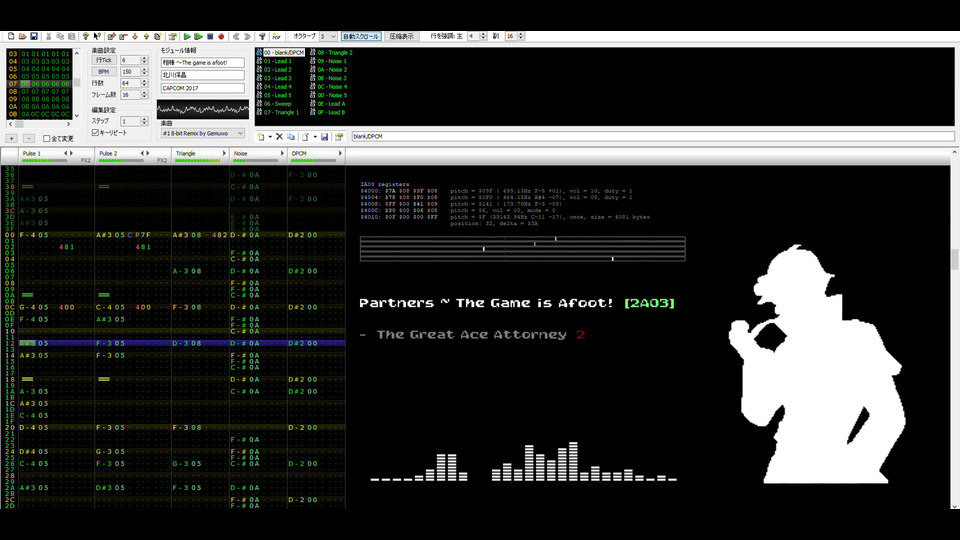Click the Cut scissors icon

click(x=48, y=37)
